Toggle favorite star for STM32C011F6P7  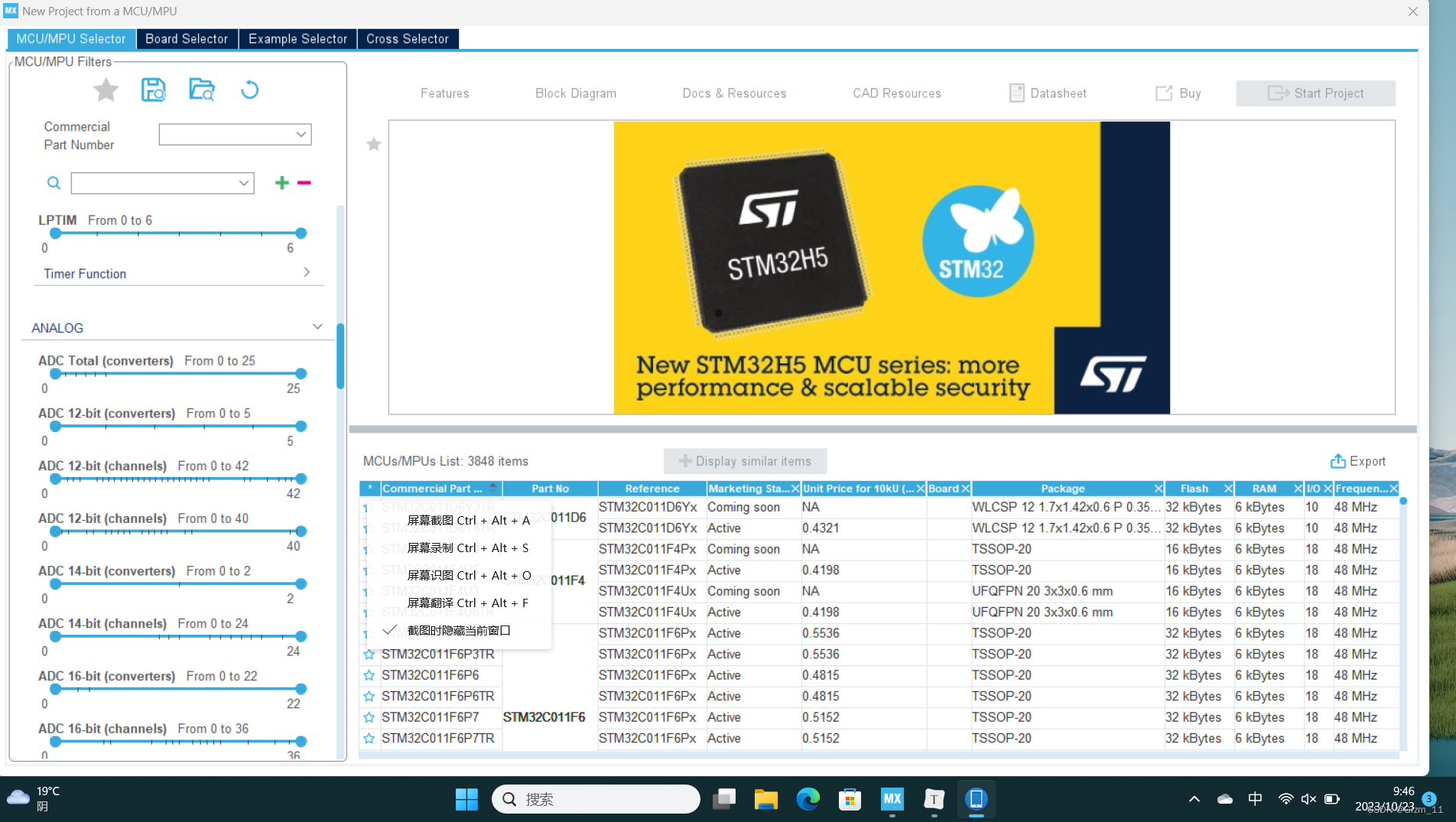(x=369, y=717)
